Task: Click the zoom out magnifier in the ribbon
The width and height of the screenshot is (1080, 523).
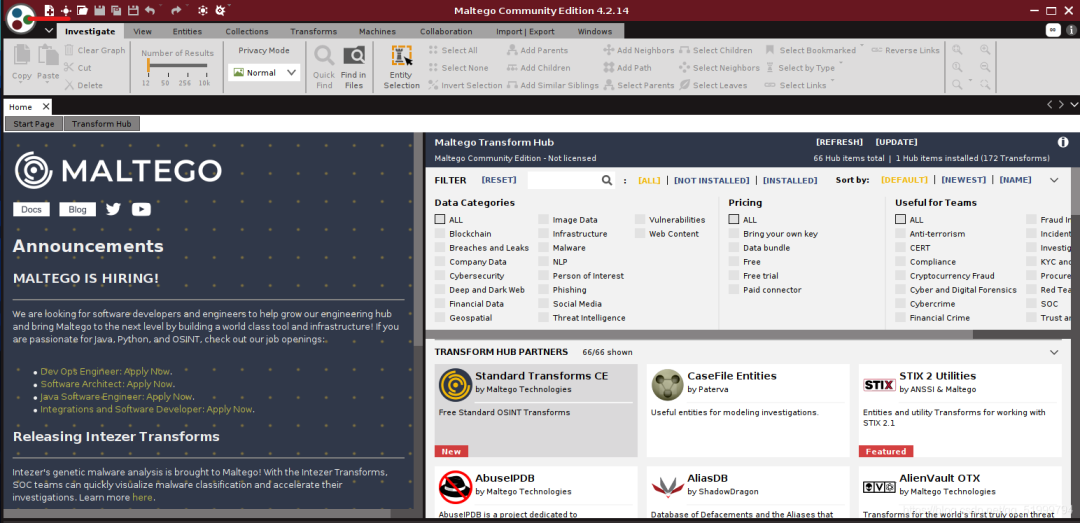Action: pos(985,67)
